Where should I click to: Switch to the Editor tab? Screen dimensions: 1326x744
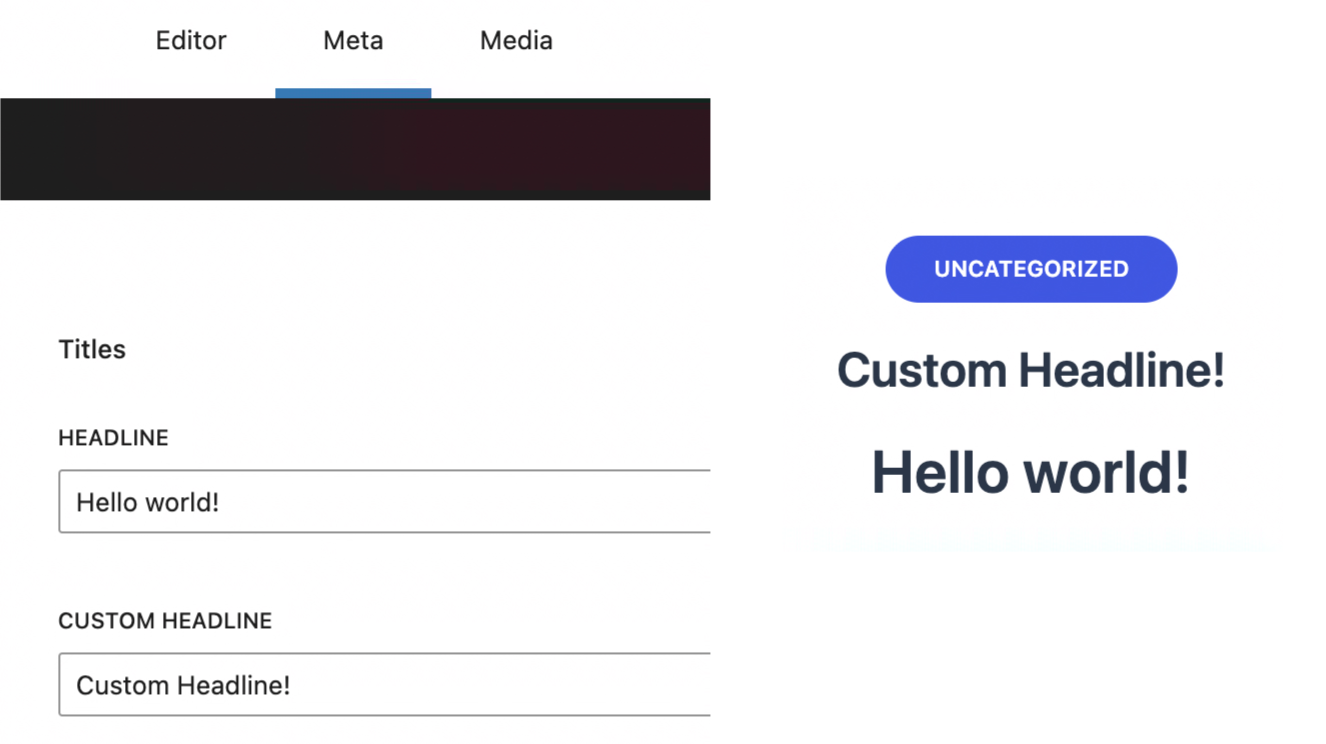tap(191, 41)
